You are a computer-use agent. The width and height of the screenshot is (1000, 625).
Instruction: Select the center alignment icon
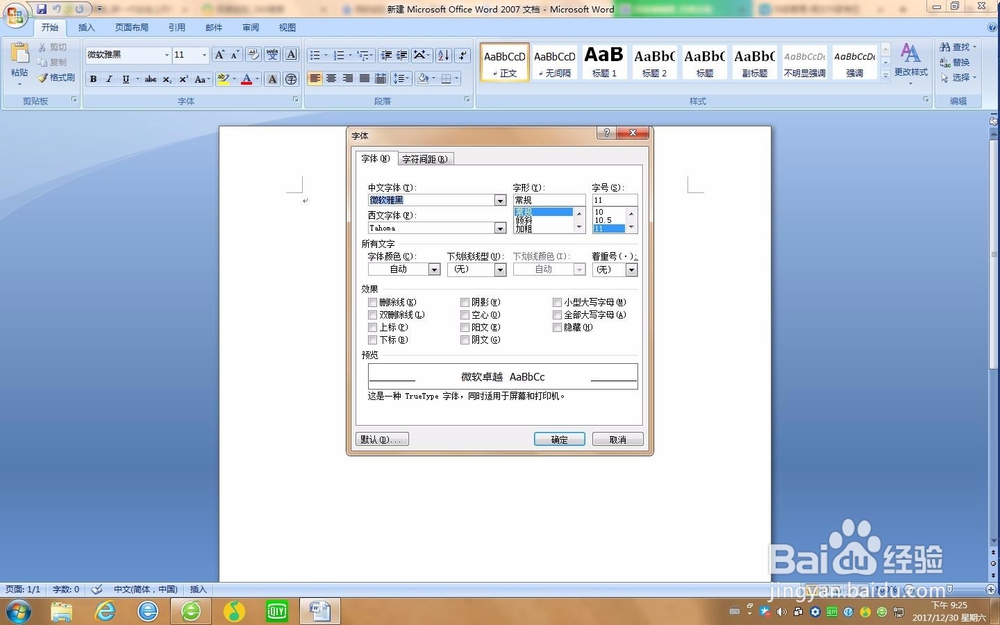click(331, 78)
